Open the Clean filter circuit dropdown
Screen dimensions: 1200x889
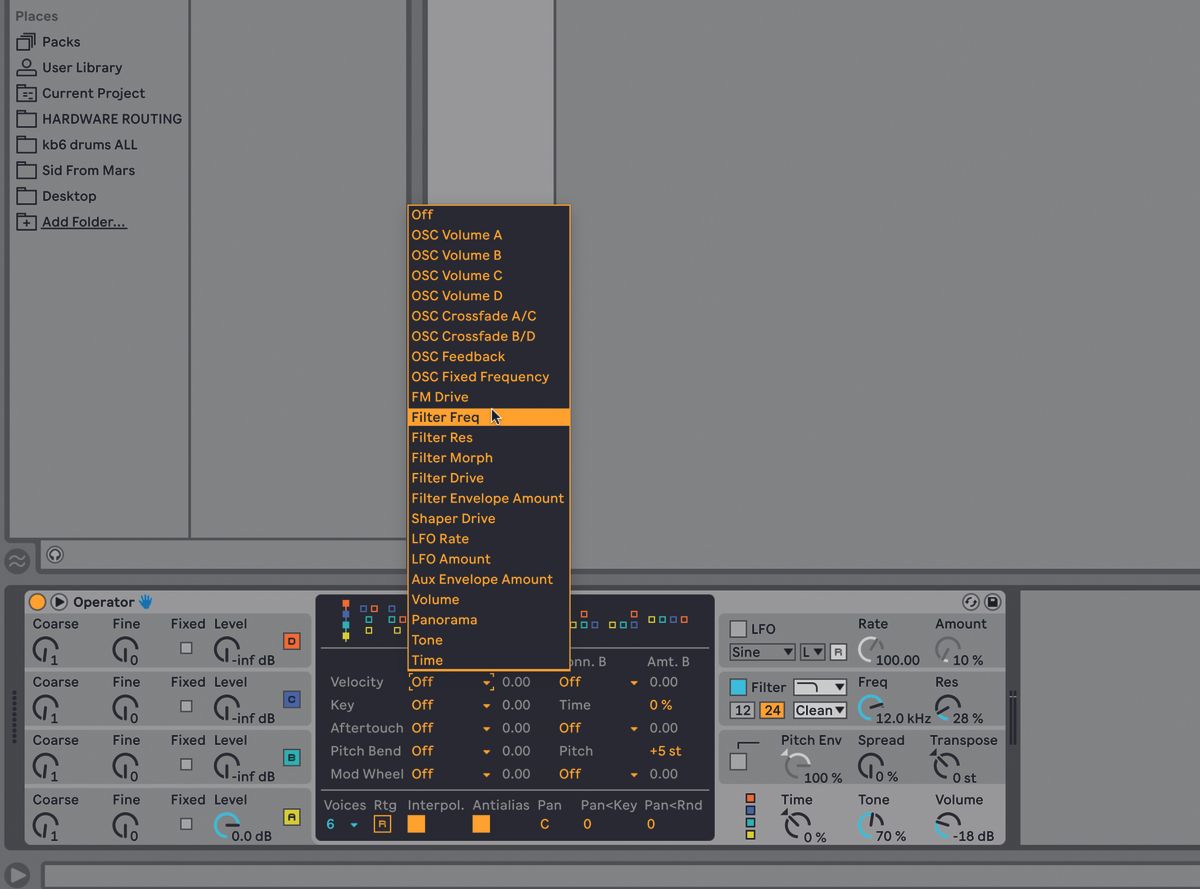819,710
